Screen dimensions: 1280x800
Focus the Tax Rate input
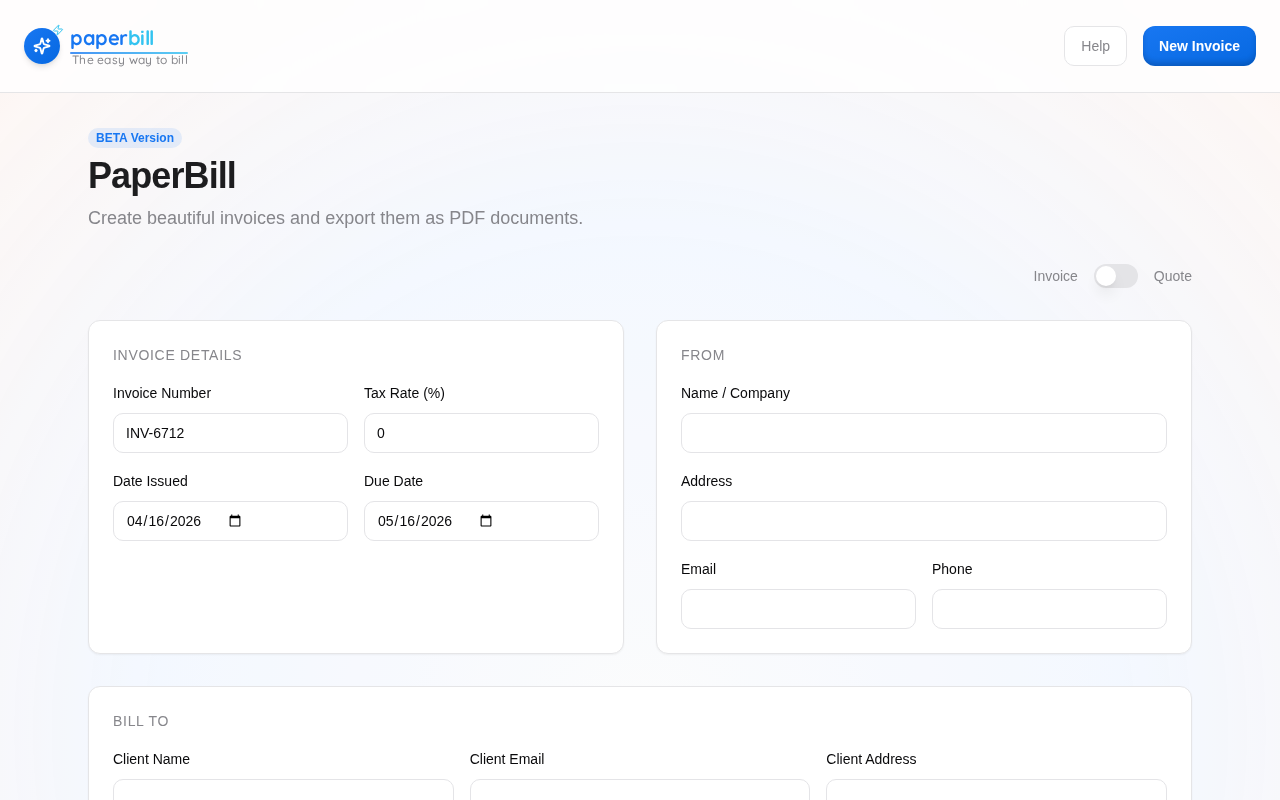click(481, 433)
